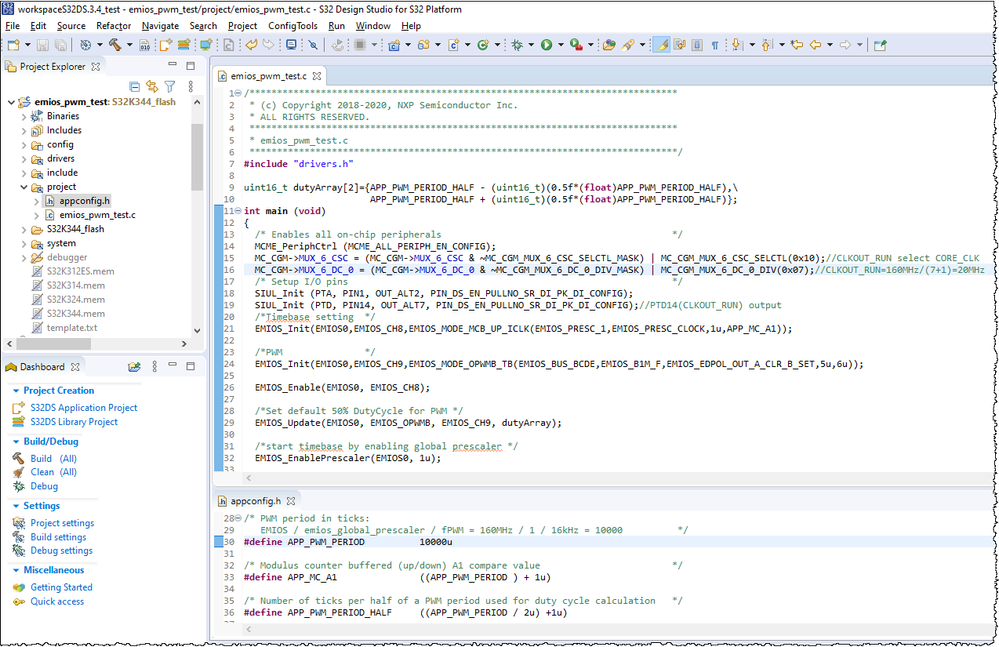999x647 pixels.
Task: Click the New Class green C toolbar icon
Action: click(x=483, y=45)
